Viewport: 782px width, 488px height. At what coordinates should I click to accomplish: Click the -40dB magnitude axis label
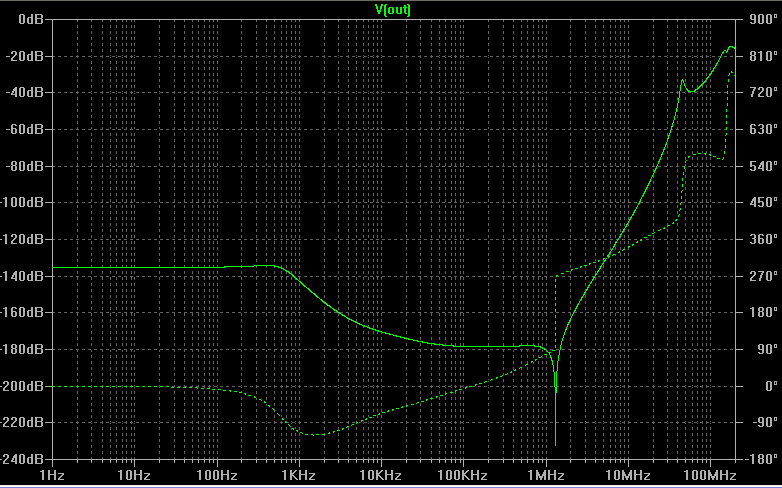[24, 92]
